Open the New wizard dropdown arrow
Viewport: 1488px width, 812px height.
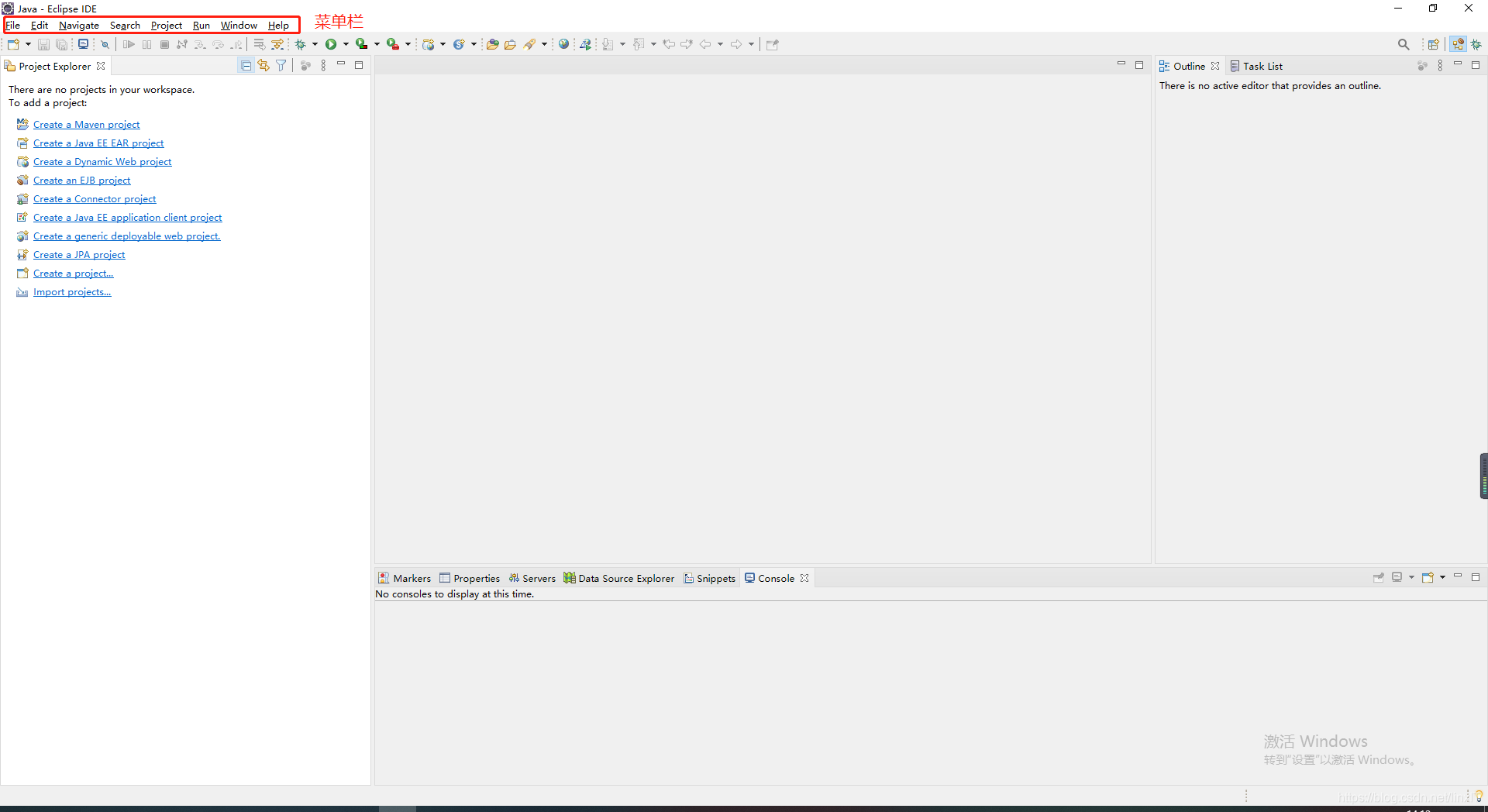pyautogui.click(x=28, y=44)
